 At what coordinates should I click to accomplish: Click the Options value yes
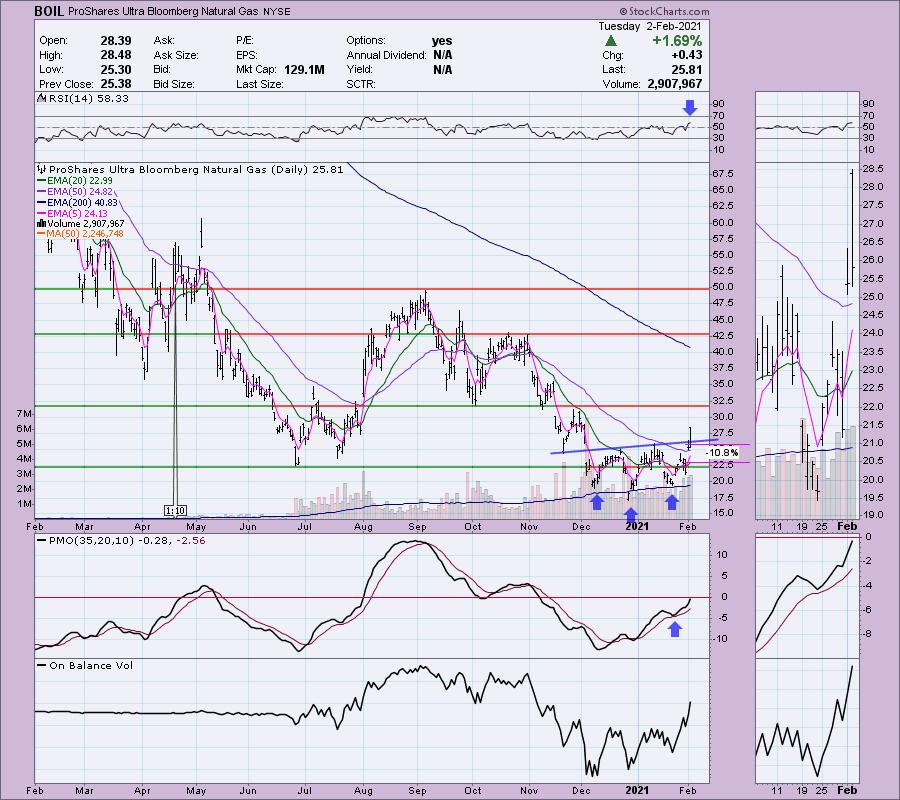point(442,41)
